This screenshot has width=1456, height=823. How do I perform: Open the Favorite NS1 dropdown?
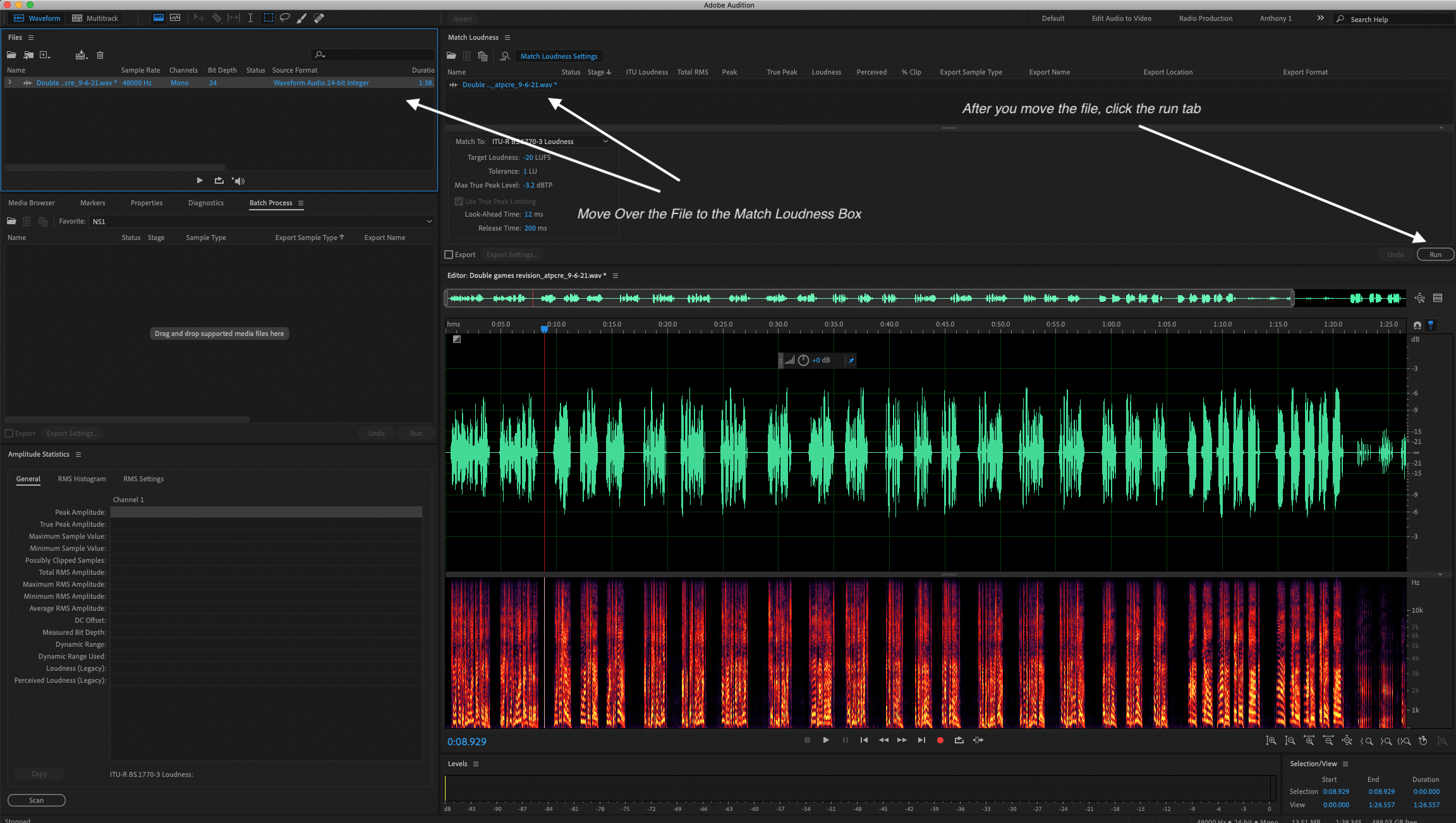tap(262, 221)
